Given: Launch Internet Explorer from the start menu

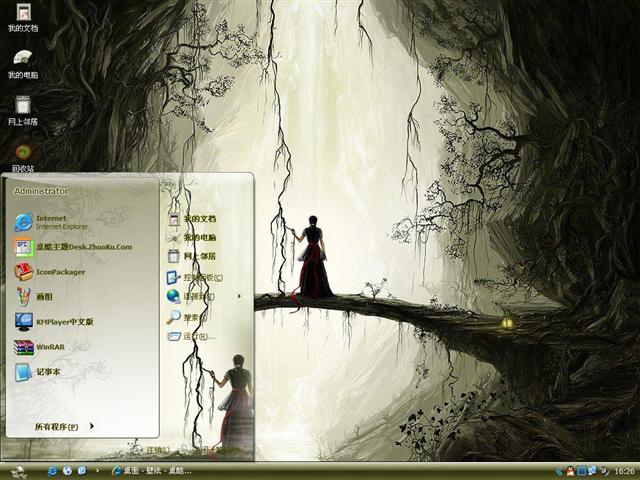Looking at the screenshot, I should [x=52, y=222].
